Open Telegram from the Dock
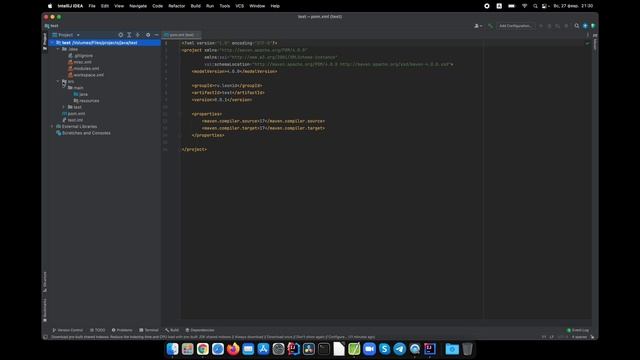Screen dimensions: 640x360 [x=400, y=349]
